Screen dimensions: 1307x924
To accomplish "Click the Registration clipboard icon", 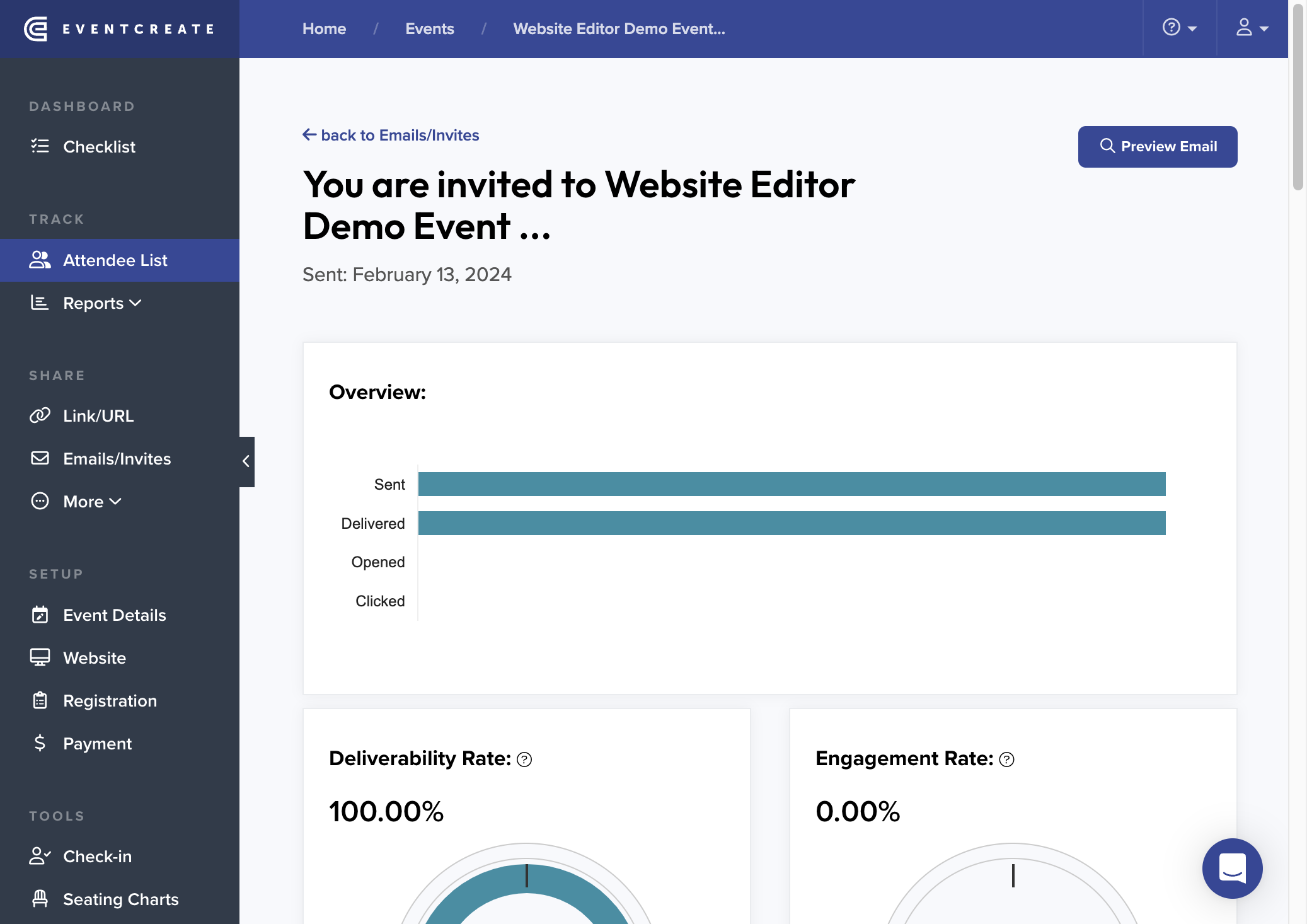I will click(40, 700).
